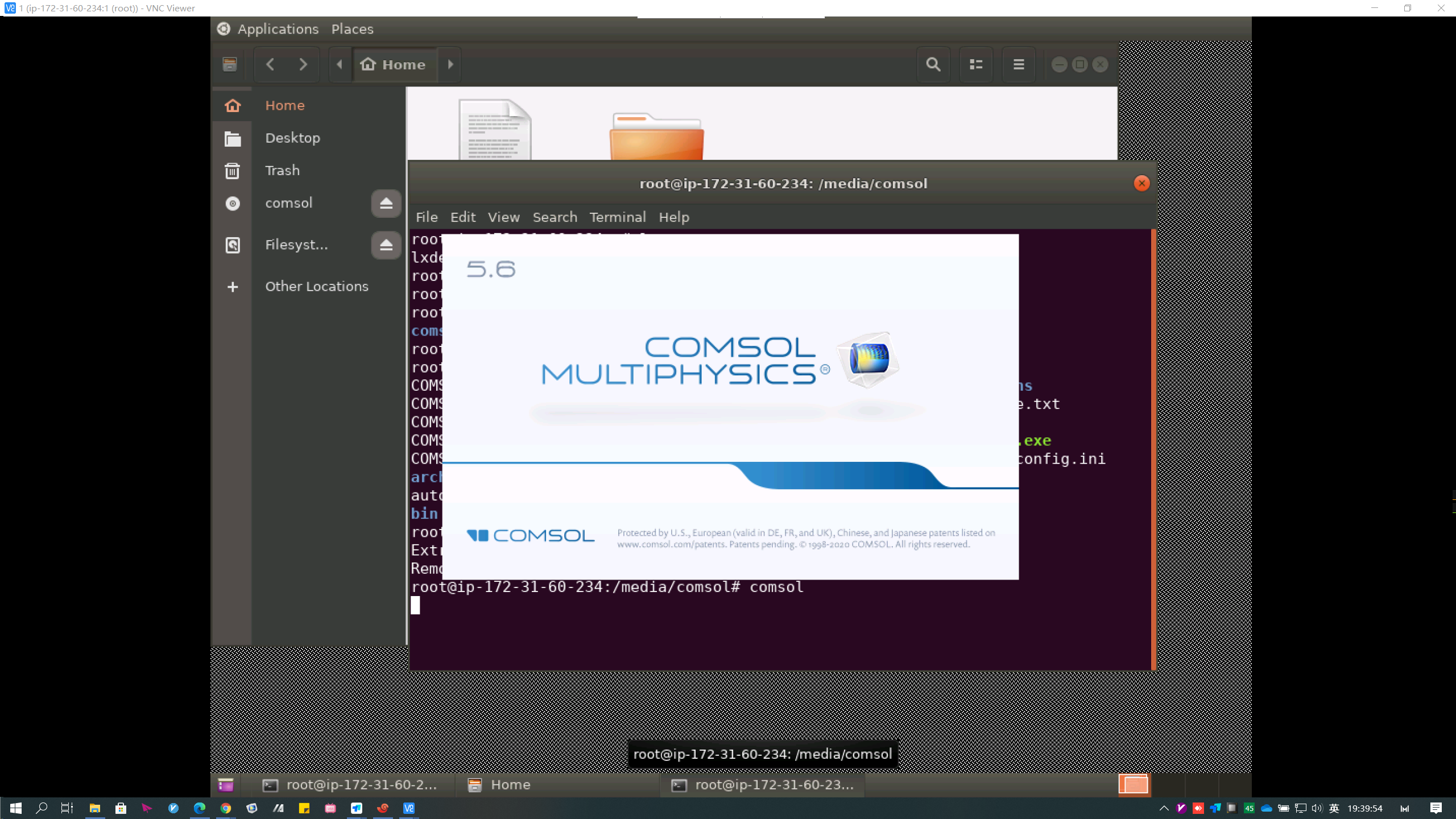Show hidden system tray icons
The width and height of the screenshot is (1456, 819).
(1164, 808)
